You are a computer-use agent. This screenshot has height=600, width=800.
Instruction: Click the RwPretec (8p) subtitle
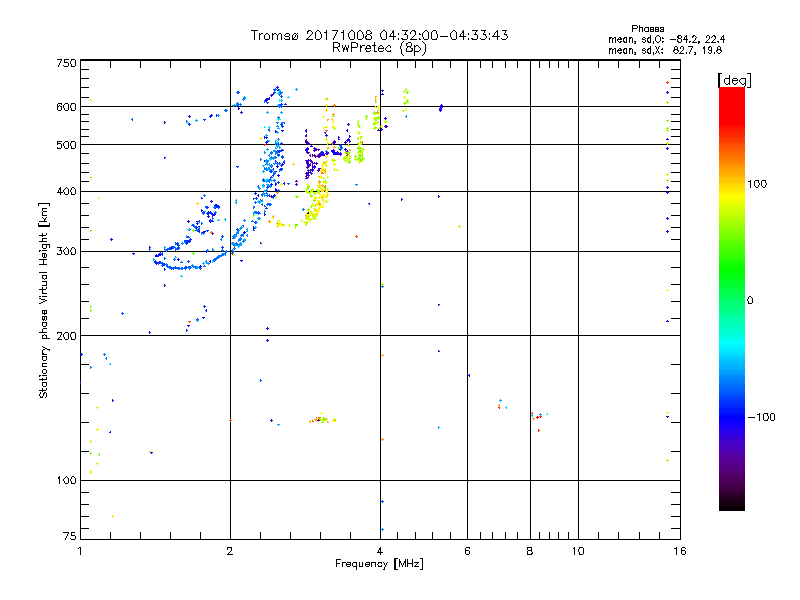(379, 48)
